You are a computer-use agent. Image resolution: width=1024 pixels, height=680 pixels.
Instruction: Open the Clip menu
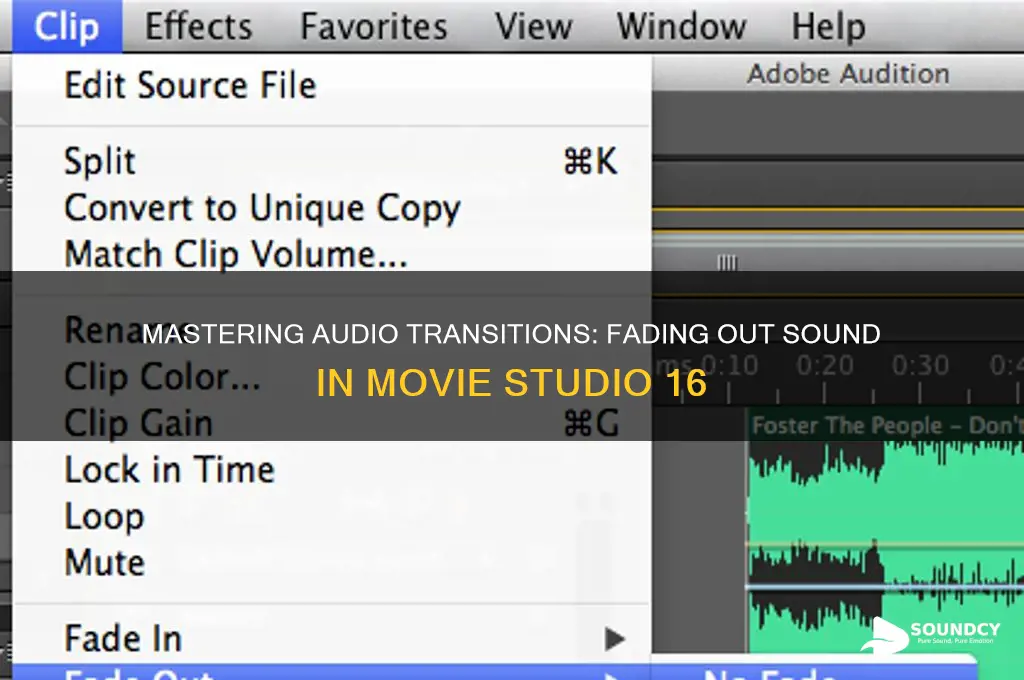[67, 27]
